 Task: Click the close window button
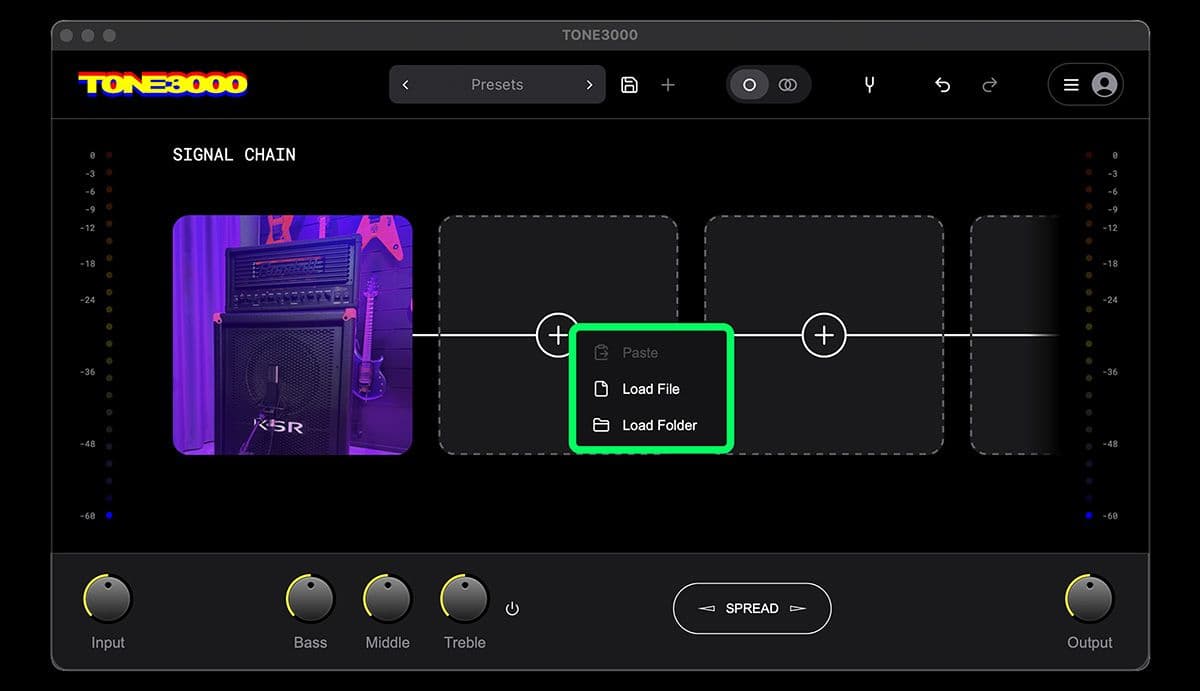[x=66, y=35]
